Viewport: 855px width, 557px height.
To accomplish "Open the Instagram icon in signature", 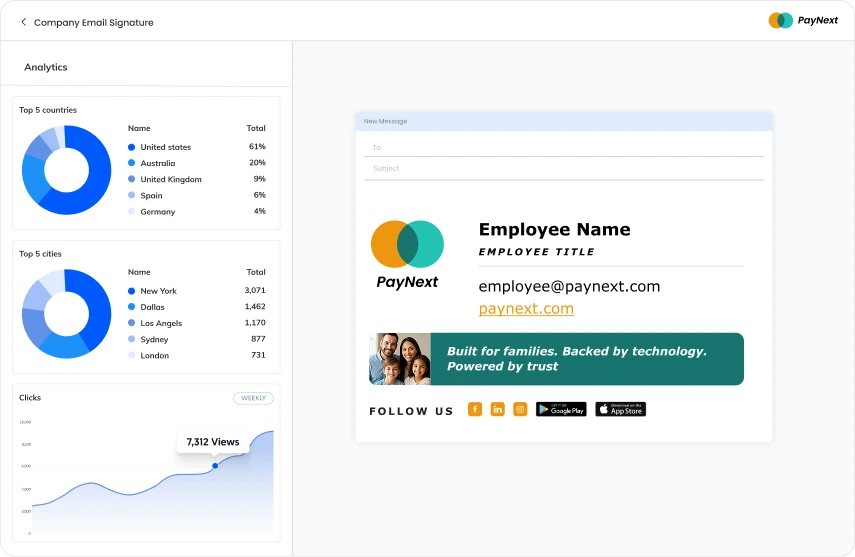I will coord(520,409).
